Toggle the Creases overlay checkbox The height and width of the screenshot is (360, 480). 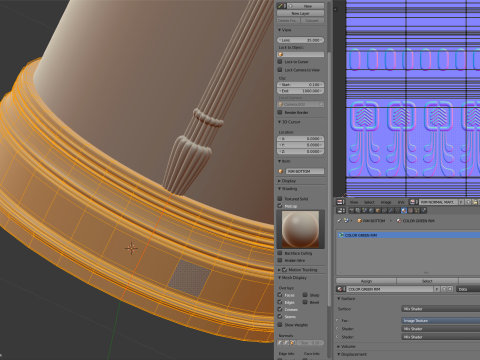(x=280, y=309)
